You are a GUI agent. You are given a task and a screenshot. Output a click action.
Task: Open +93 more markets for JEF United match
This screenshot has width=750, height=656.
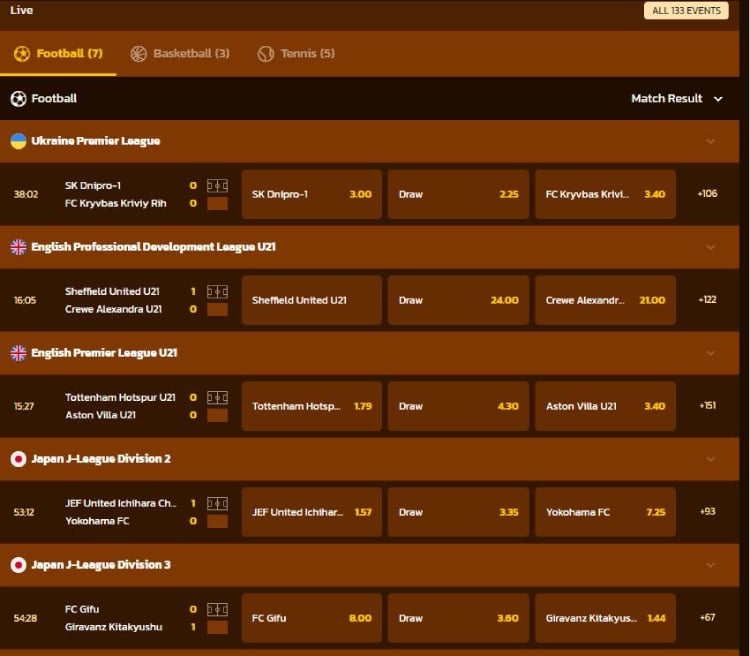click(707, 511)
